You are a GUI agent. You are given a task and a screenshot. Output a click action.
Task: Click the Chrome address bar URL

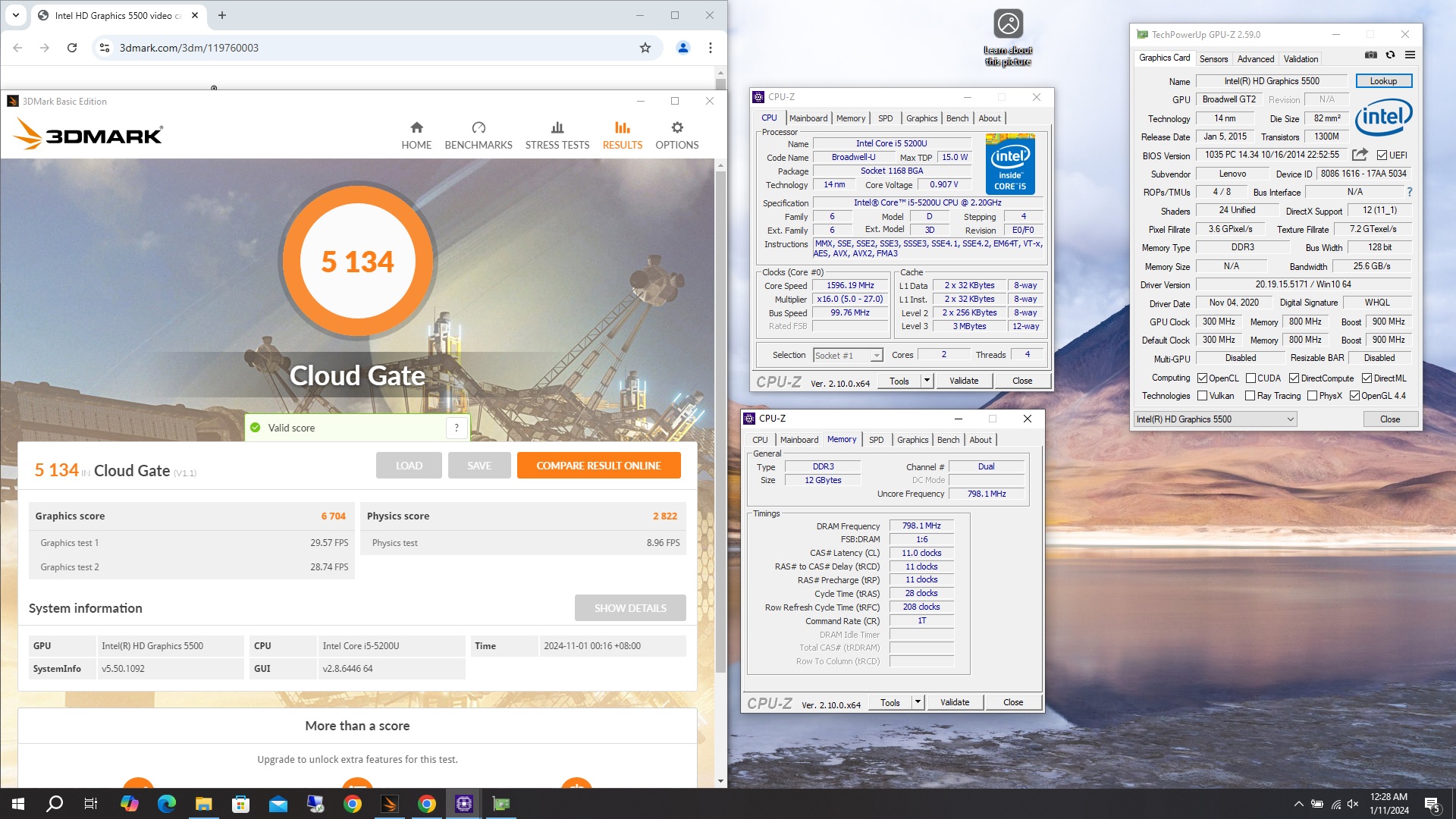tap(189, 48)
